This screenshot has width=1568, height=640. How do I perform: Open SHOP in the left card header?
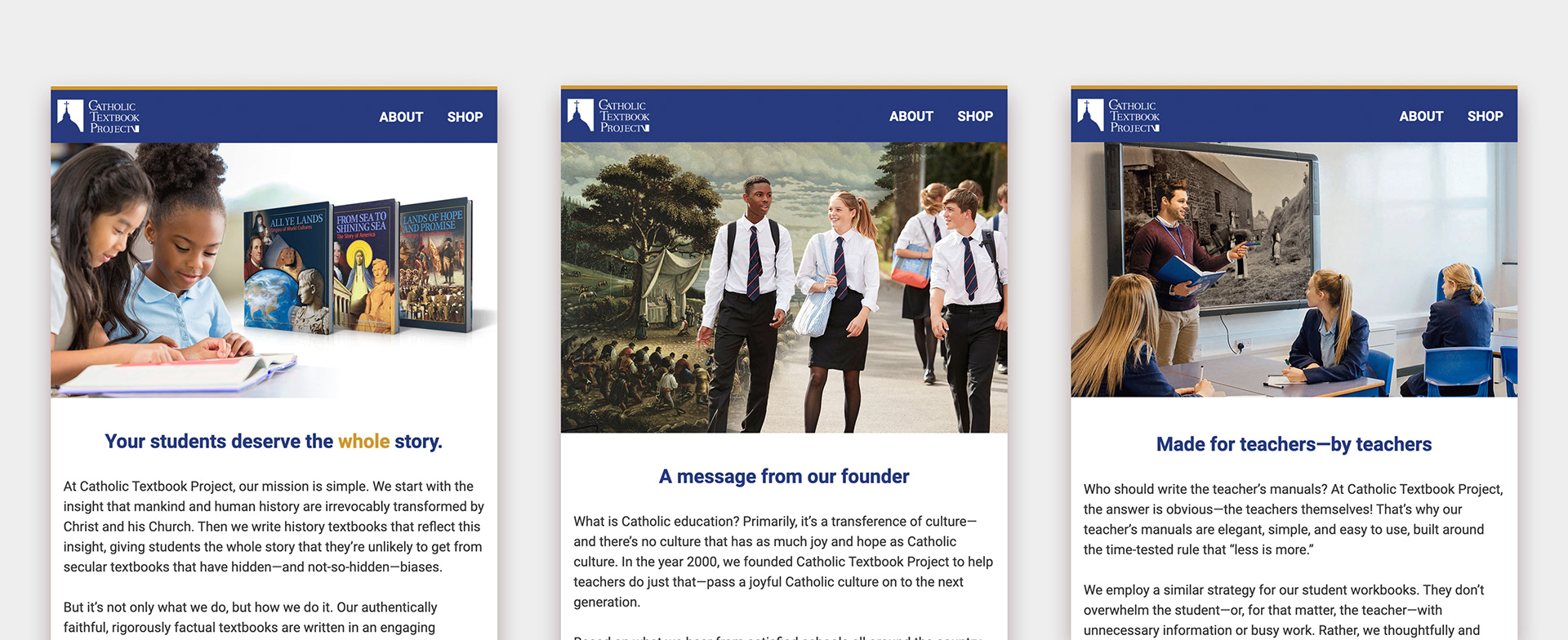[x=465, y=117]
